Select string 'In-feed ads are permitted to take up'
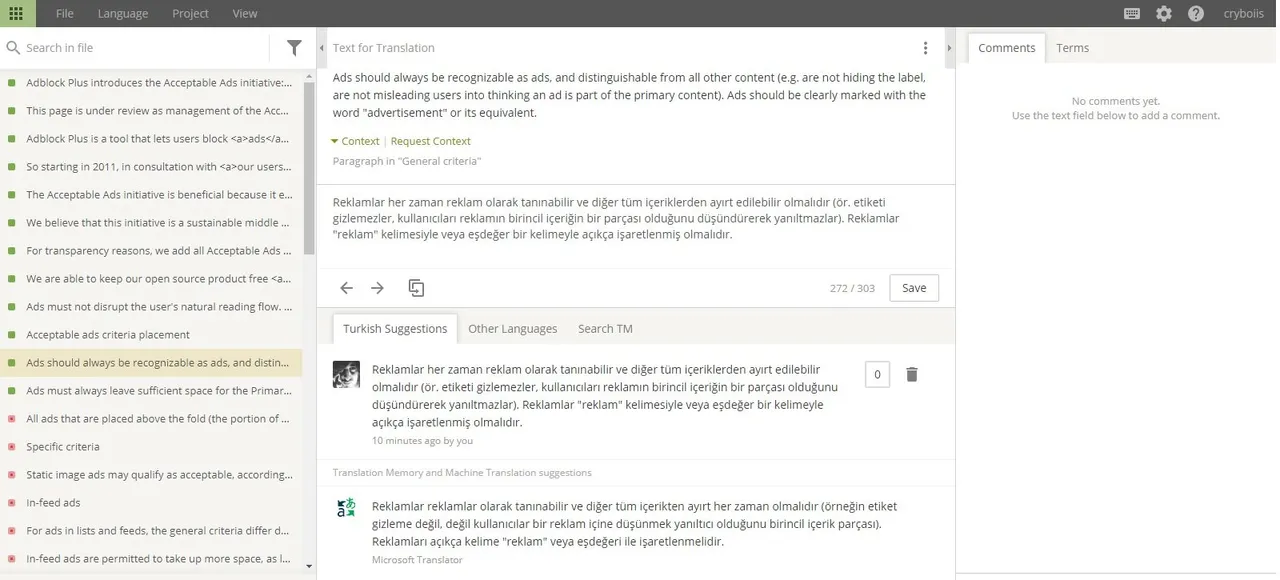Screen dimensions: 1280x580 tap(151, 559)
